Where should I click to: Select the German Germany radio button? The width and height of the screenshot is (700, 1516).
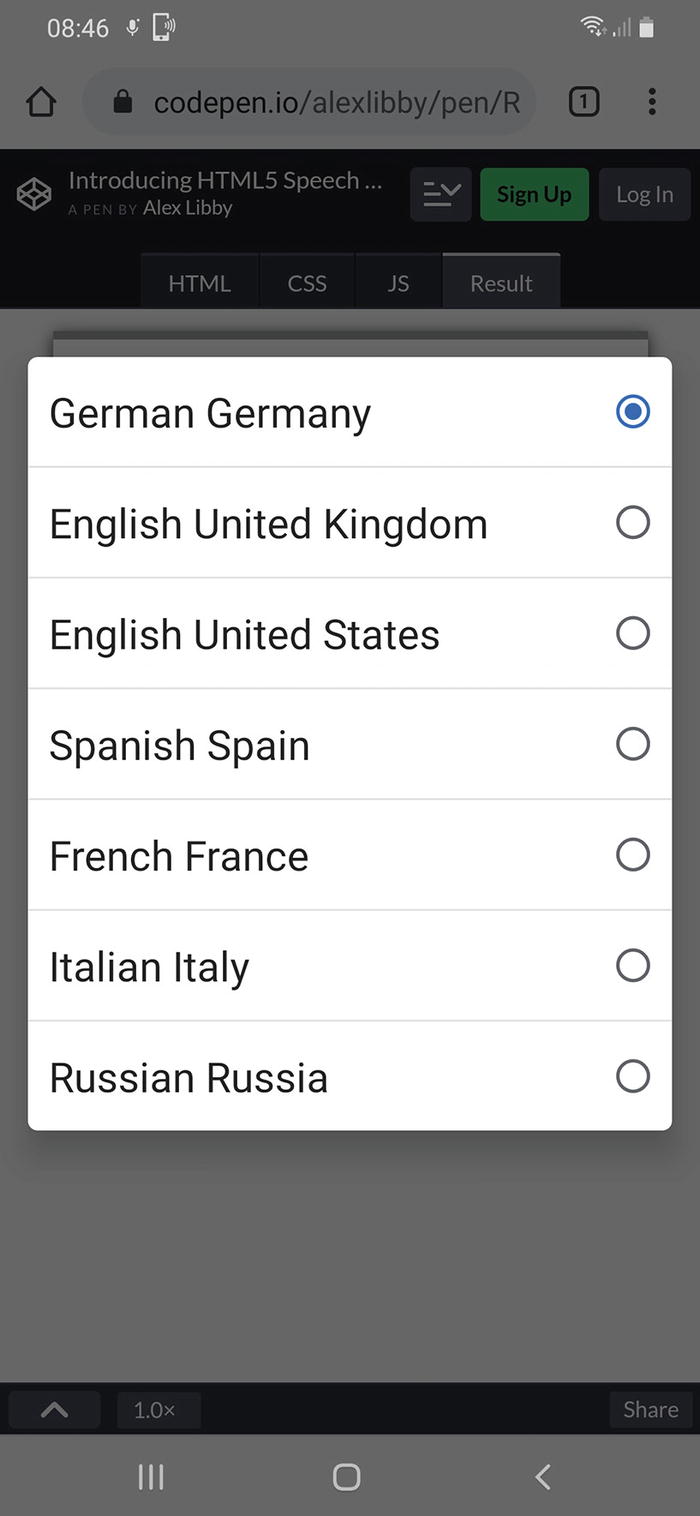632,412
